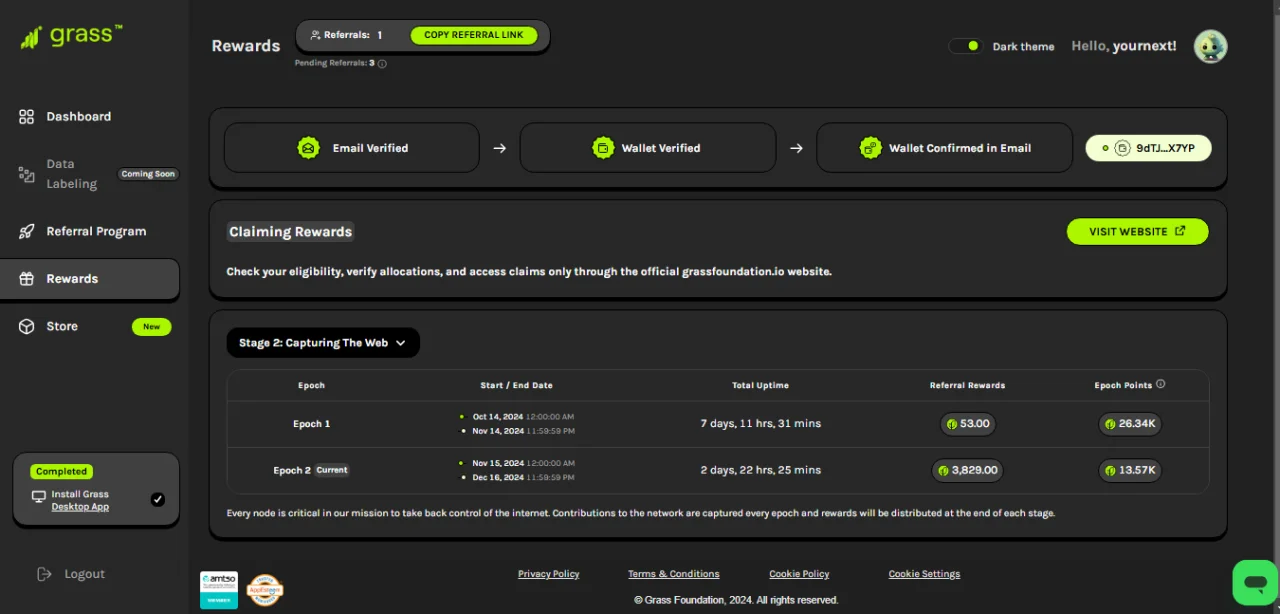Click the AMTSO certification badge
The width and height of the screenshot is (1280, 614).
(219, 590)
